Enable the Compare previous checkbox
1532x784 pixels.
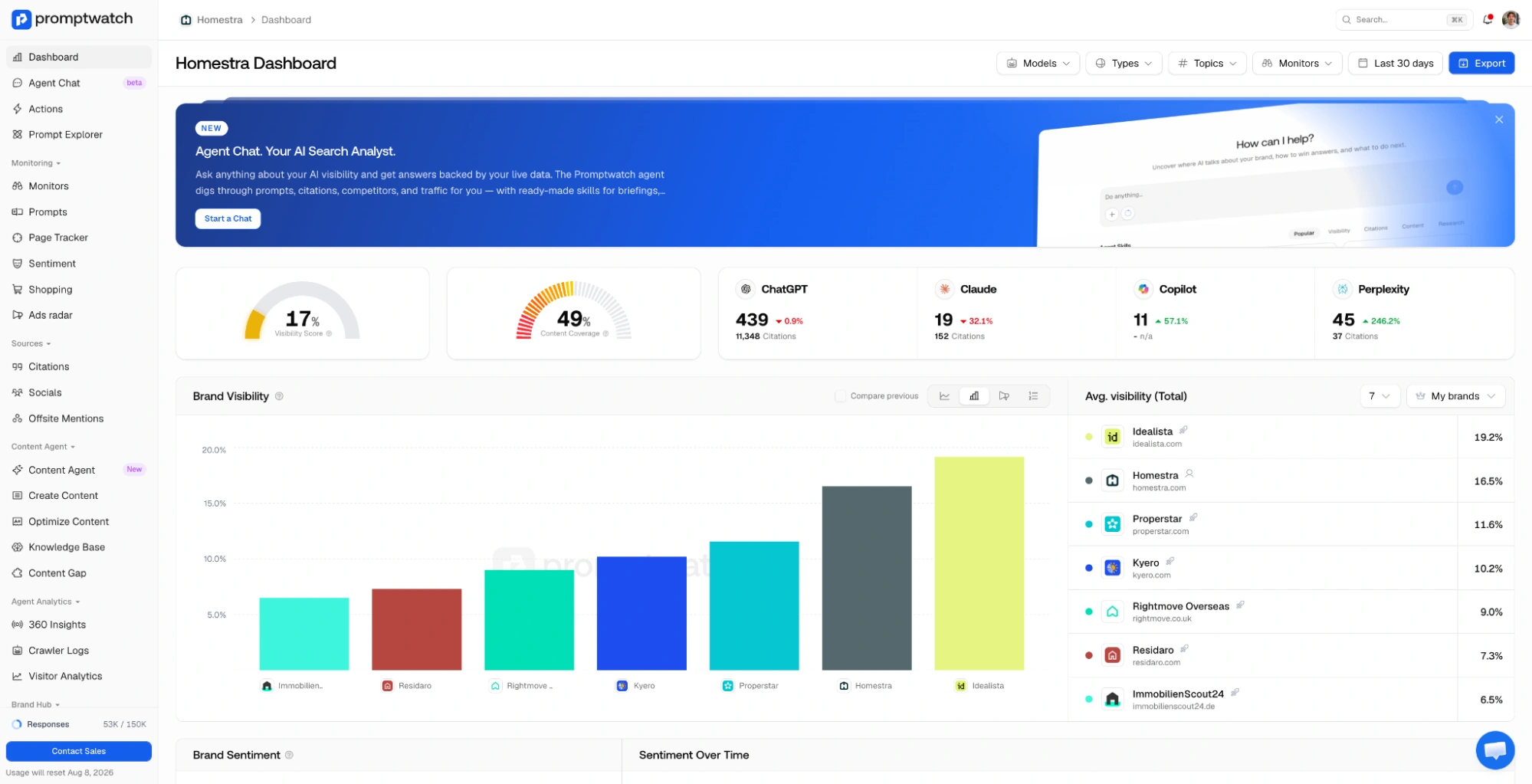[840, 396]
